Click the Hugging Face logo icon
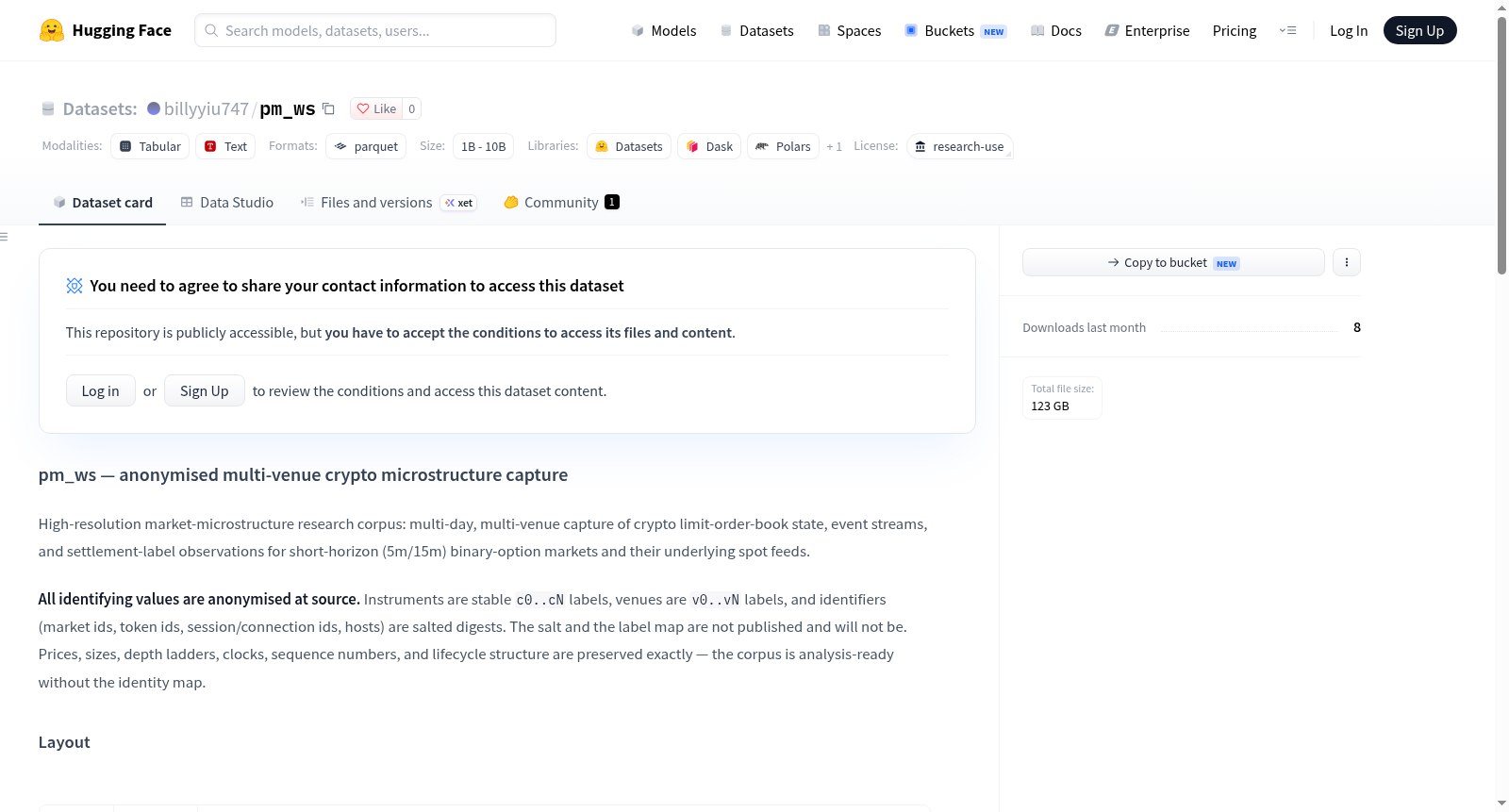 52,30
